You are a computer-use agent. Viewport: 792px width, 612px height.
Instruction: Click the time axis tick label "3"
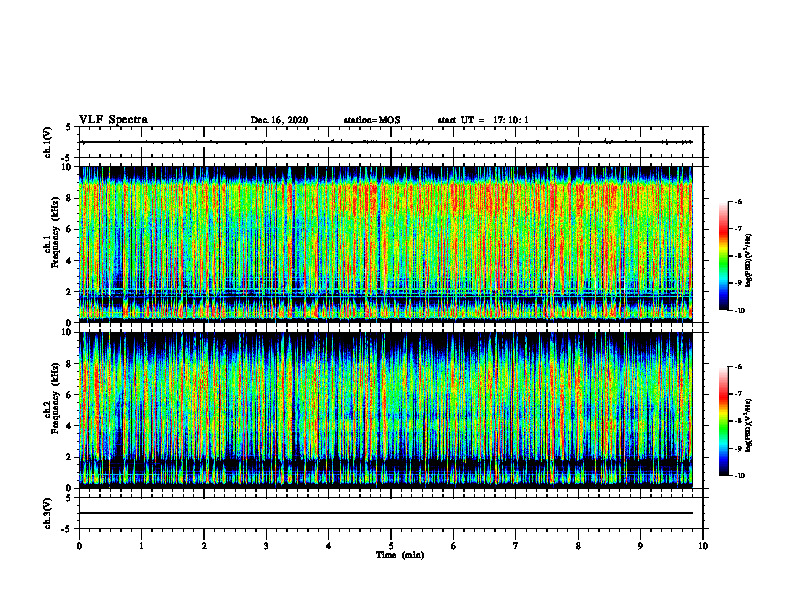(266, 546)
